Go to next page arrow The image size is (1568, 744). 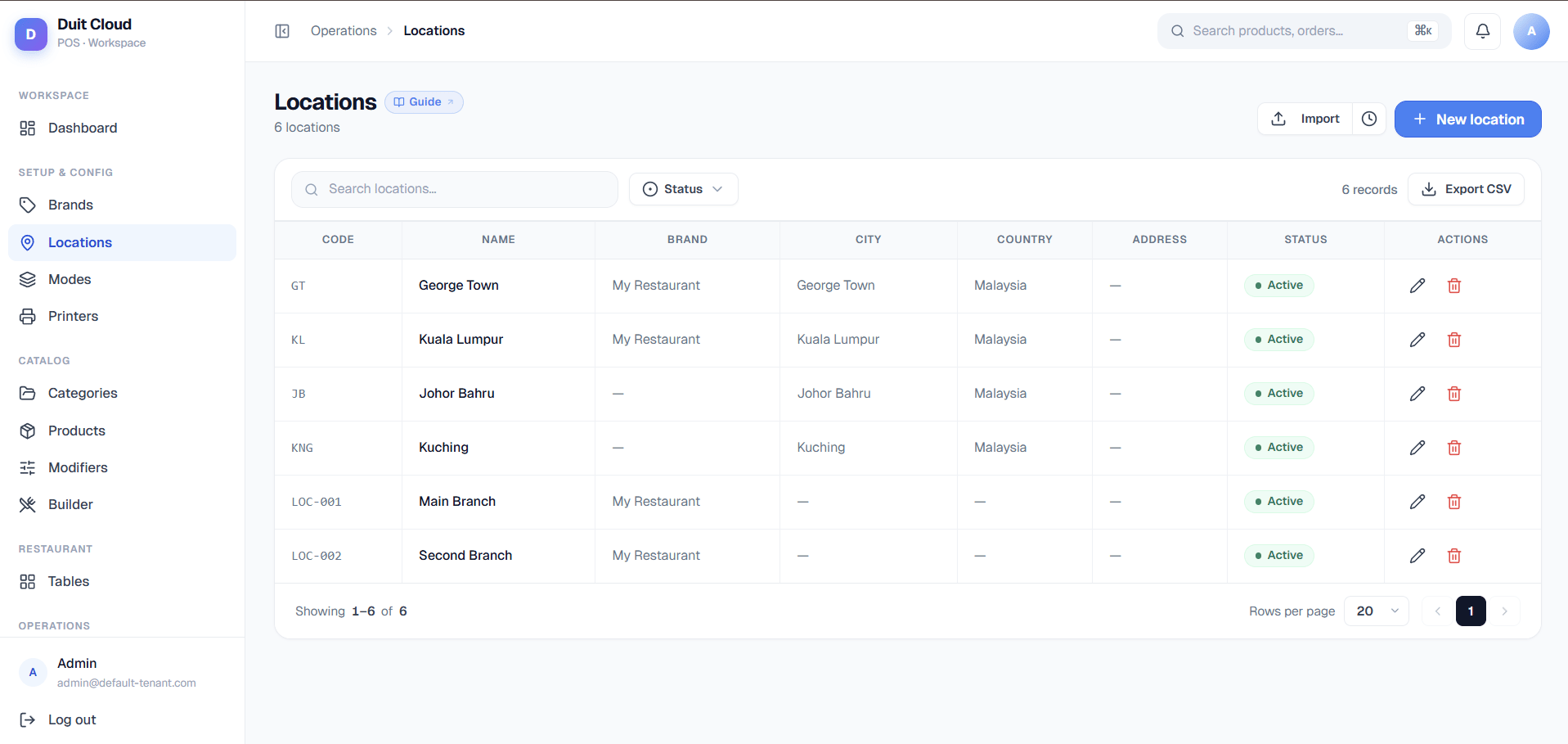1504,611
